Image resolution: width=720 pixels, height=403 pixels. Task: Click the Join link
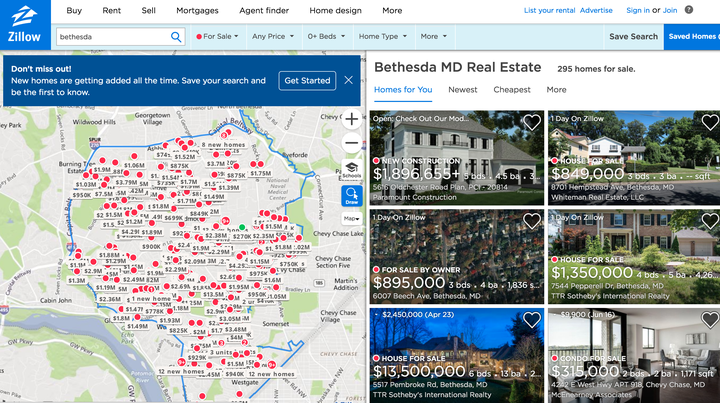(670, 11)
